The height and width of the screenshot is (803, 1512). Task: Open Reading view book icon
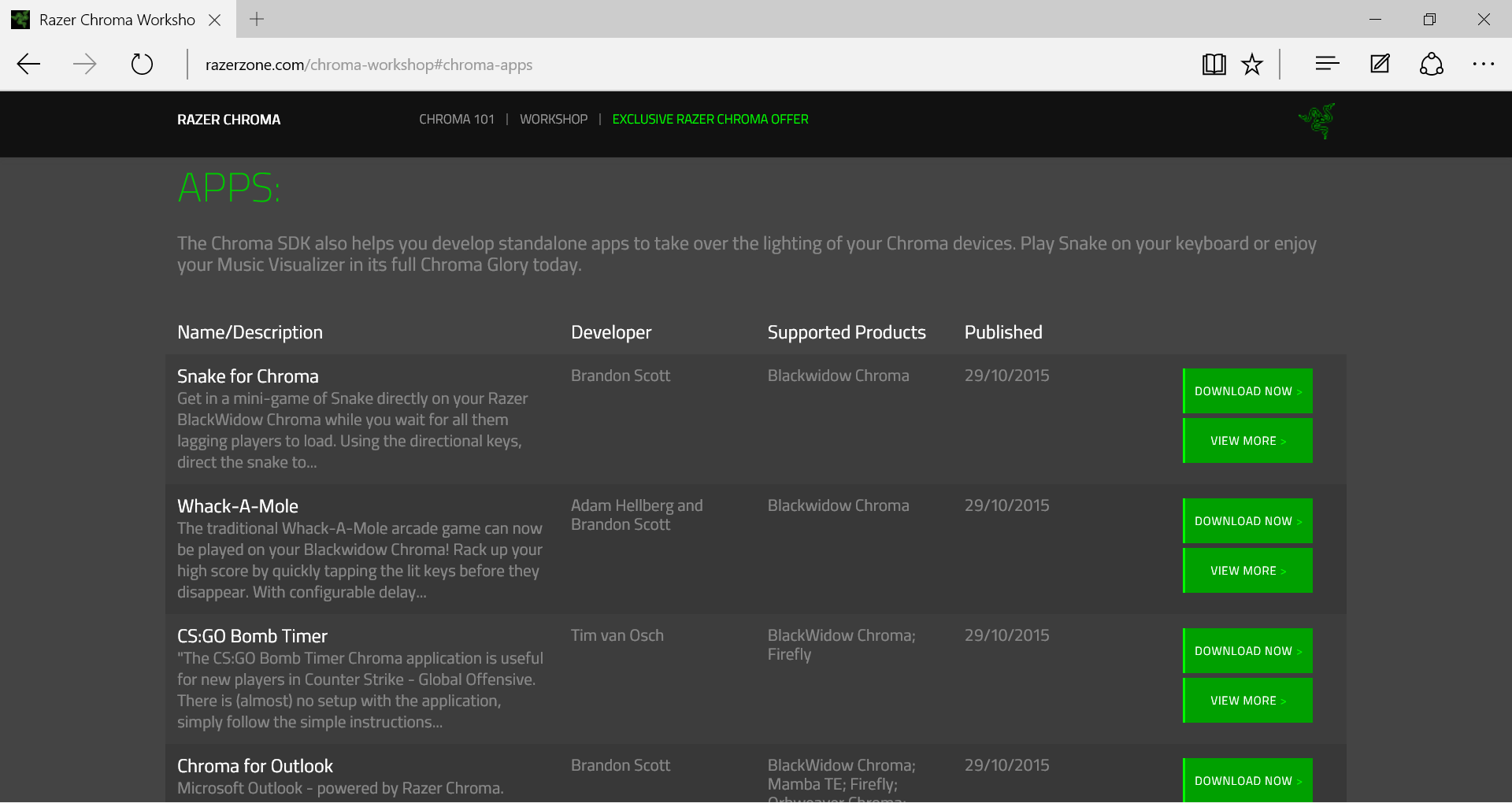click(x=1214, y=64)
